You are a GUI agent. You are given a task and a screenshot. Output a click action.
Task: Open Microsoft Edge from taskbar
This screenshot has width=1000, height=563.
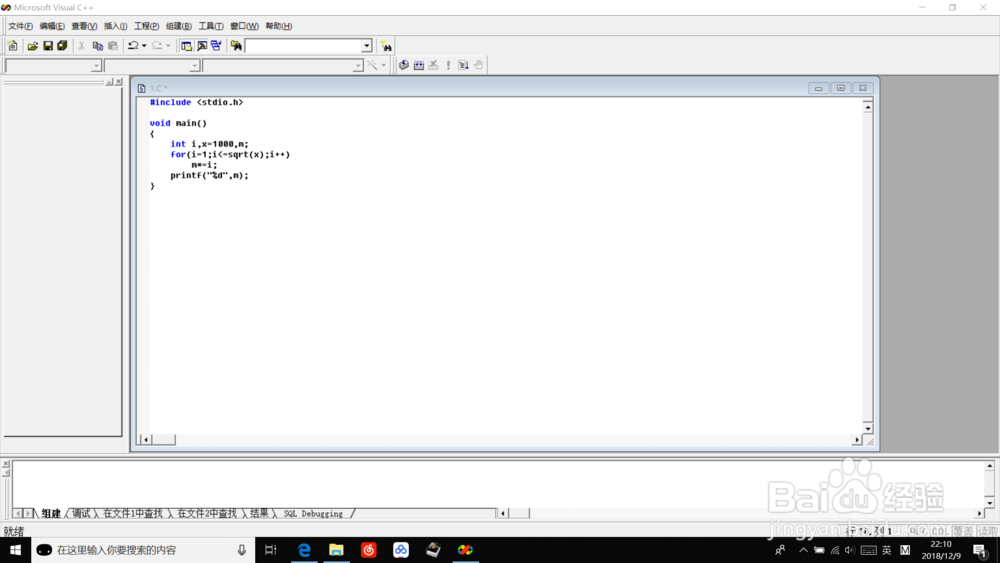[x=304, y=550]
